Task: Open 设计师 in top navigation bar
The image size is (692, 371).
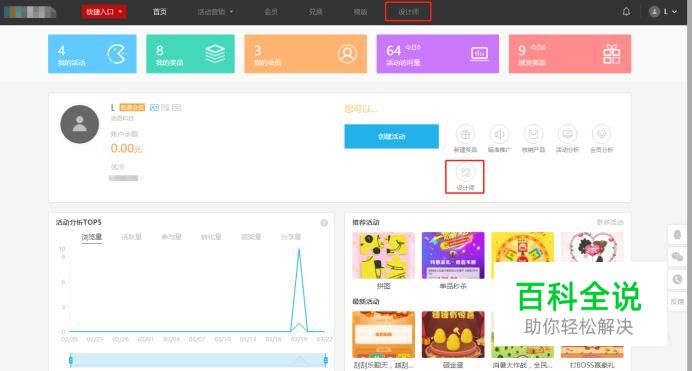Action: pos(408,12)
